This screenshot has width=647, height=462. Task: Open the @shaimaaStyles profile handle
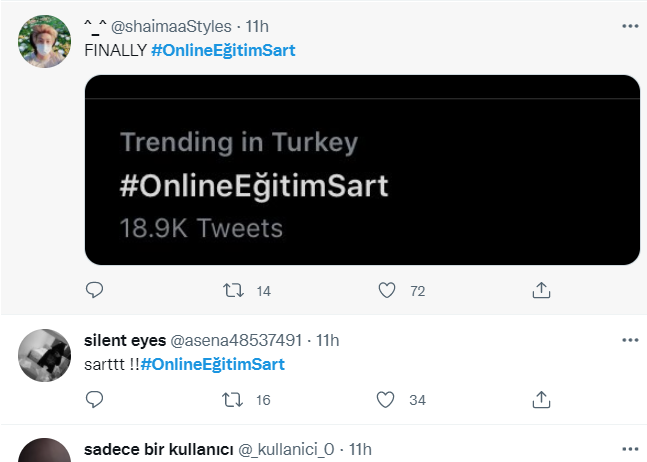(171, 26)
